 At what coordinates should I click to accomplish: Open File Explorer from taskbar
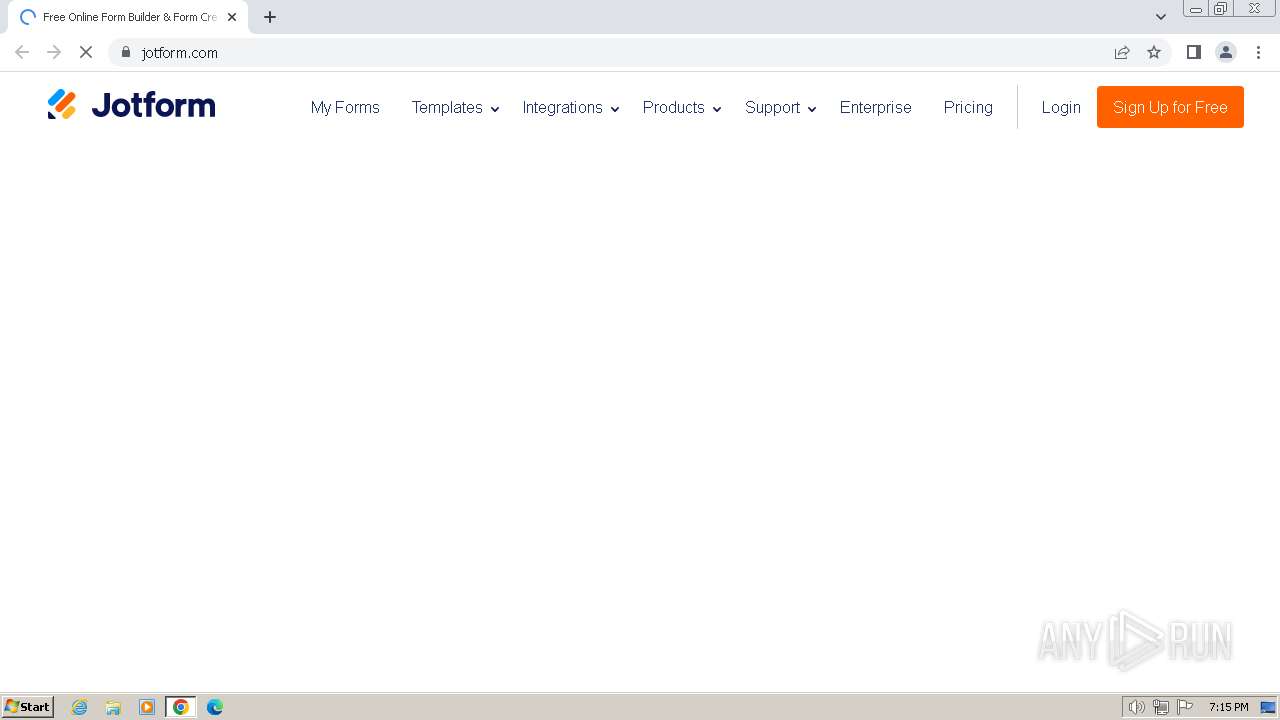113,707
